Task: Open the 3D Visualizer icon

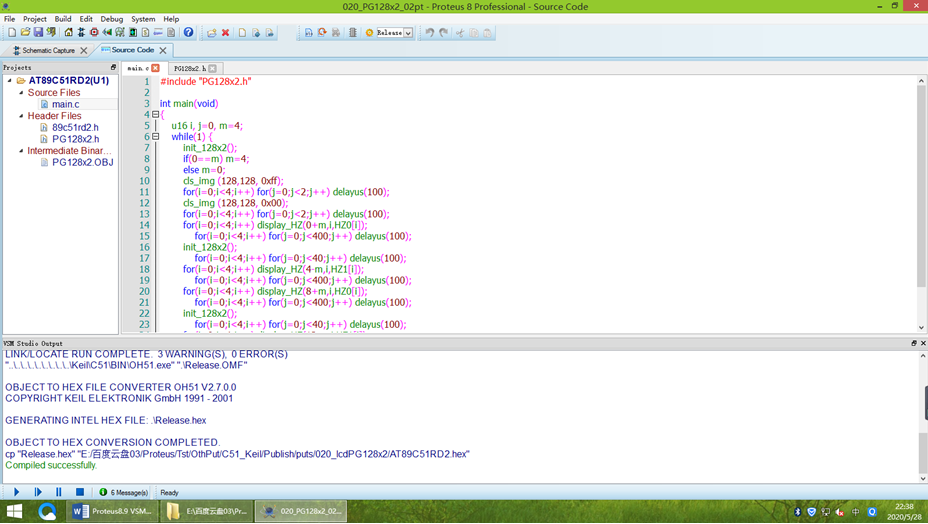Action: [x=107, y=33]
